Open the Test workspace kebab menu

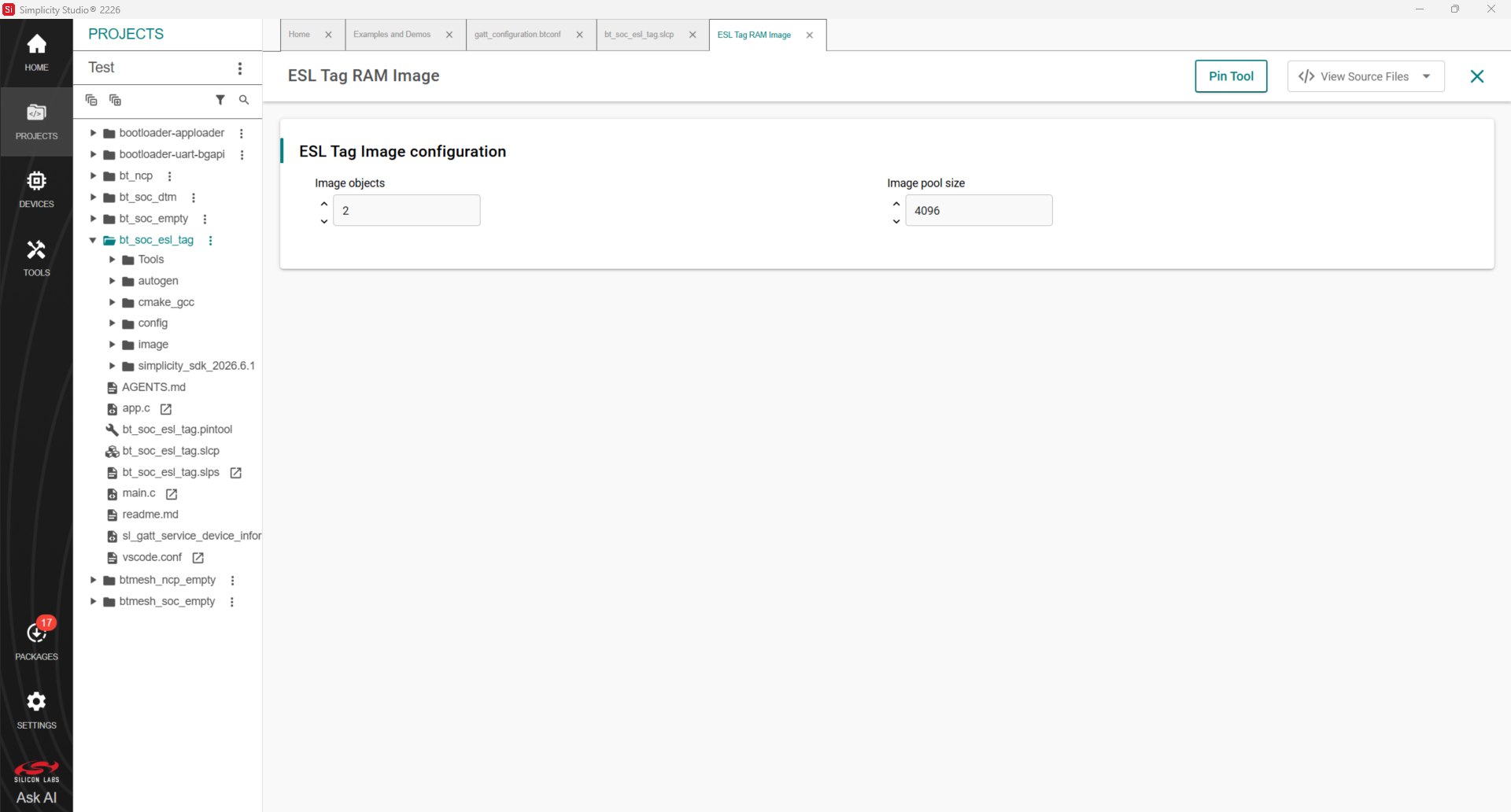point(240,68)
